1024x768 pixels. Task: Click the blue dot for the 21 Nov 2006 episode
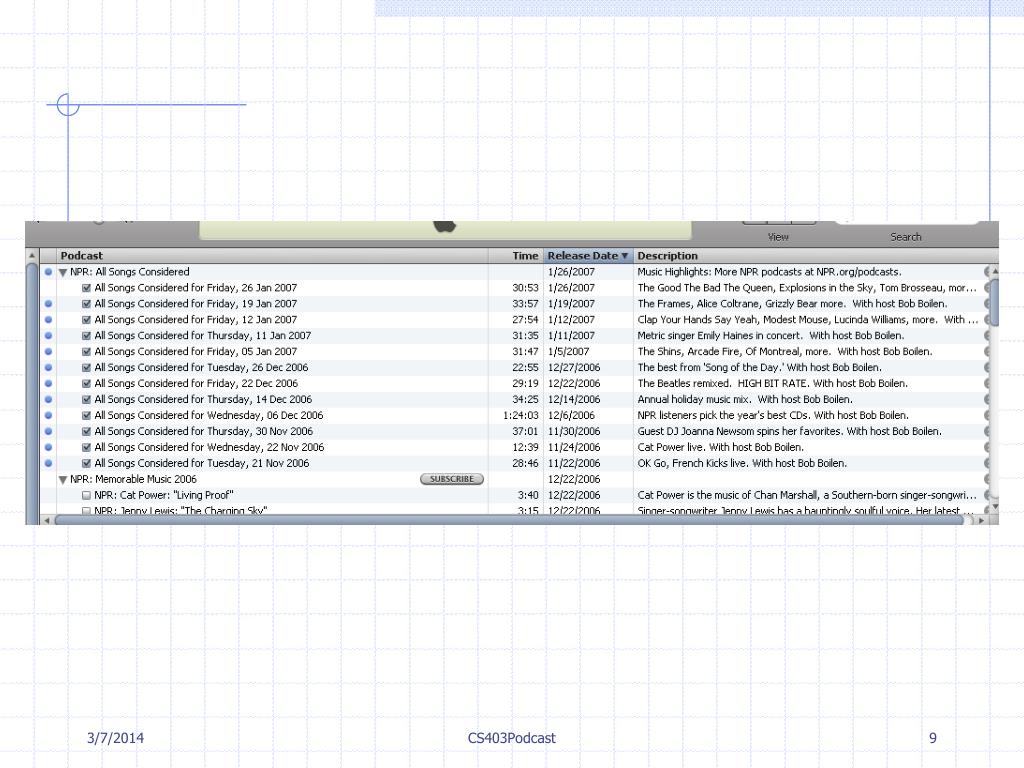click(48, 463)
